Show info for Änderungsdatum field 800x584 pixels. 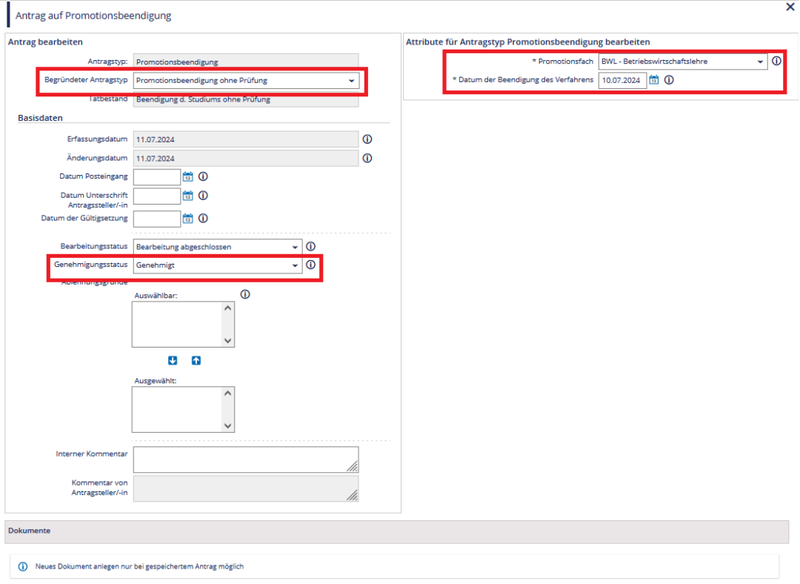tap(367, 158)
